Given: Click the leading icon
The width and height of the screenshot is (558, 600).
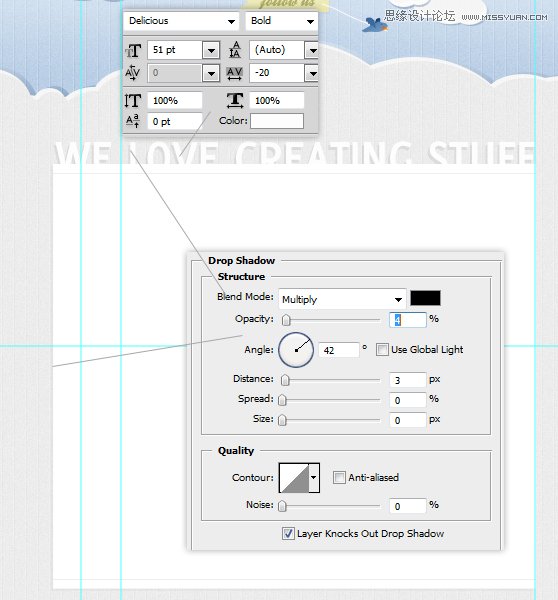Looking at the screenshot, I should pyautogui.click(x=235, y=50).
